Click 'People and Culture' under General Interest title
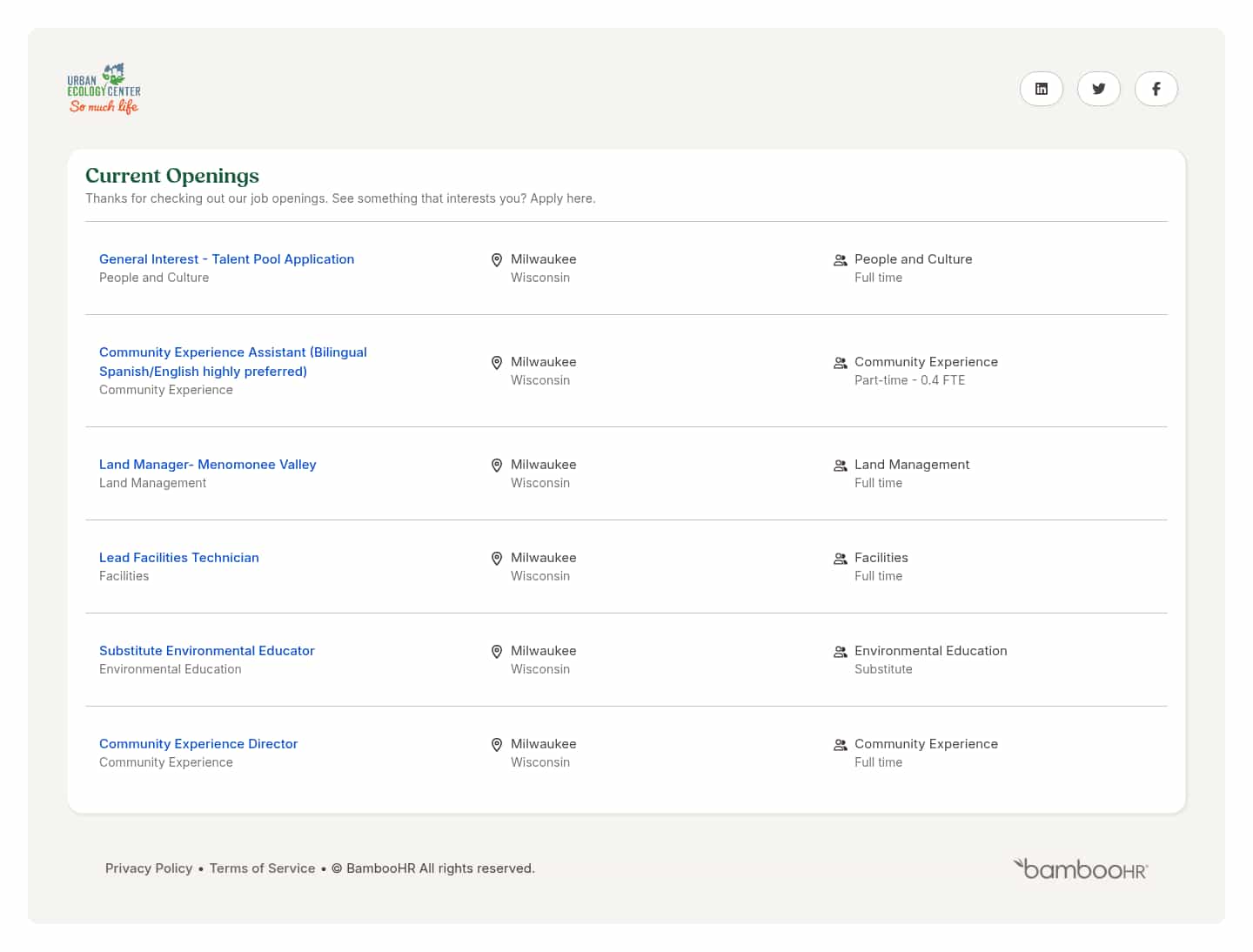 [x=154, y=278]
